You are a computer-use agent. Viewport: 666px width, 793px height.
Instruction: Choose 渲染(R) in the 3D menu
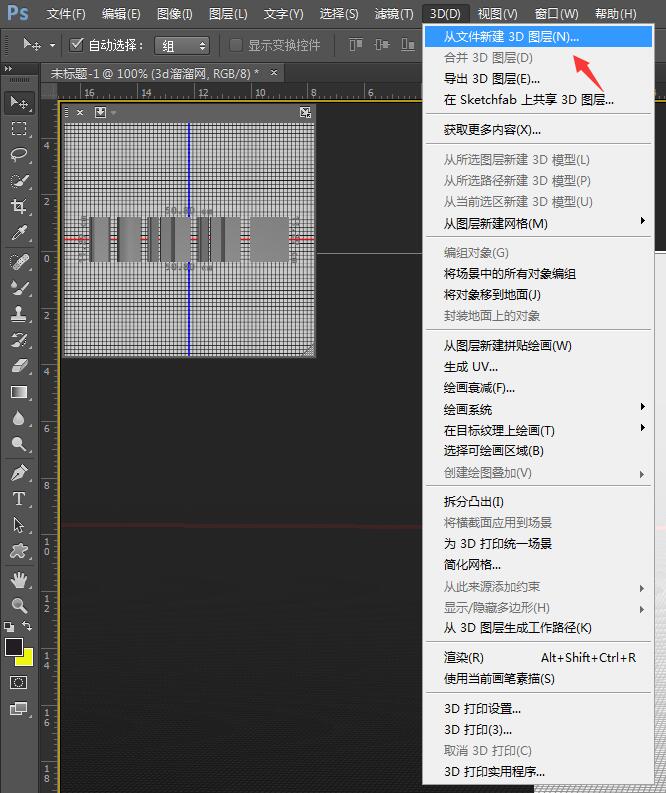tap(538, 657)
